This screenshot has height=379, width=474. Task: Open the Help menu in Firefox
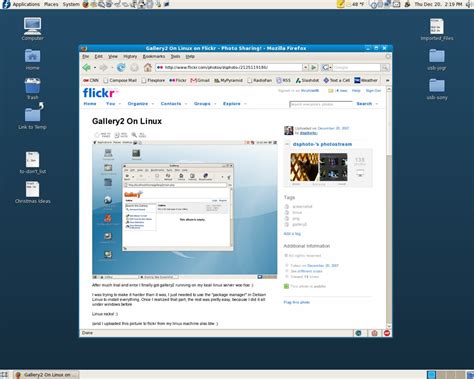(190, 57)
